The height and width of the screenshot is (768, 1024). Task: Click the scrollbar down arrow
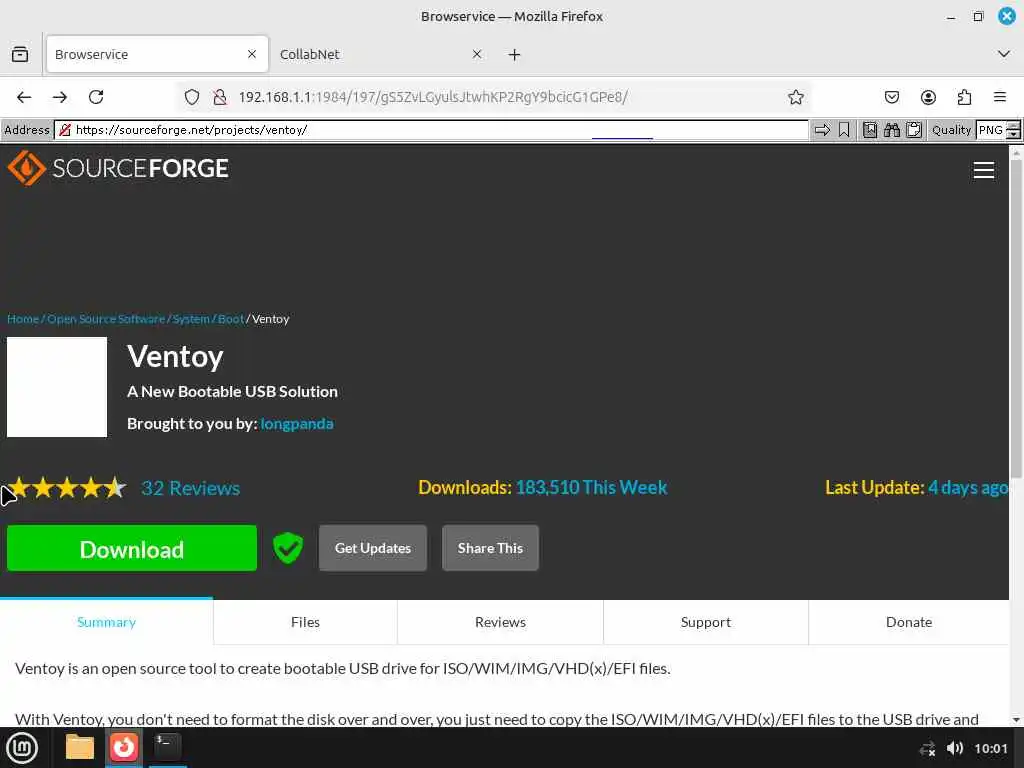click(x=1016, y=720)
